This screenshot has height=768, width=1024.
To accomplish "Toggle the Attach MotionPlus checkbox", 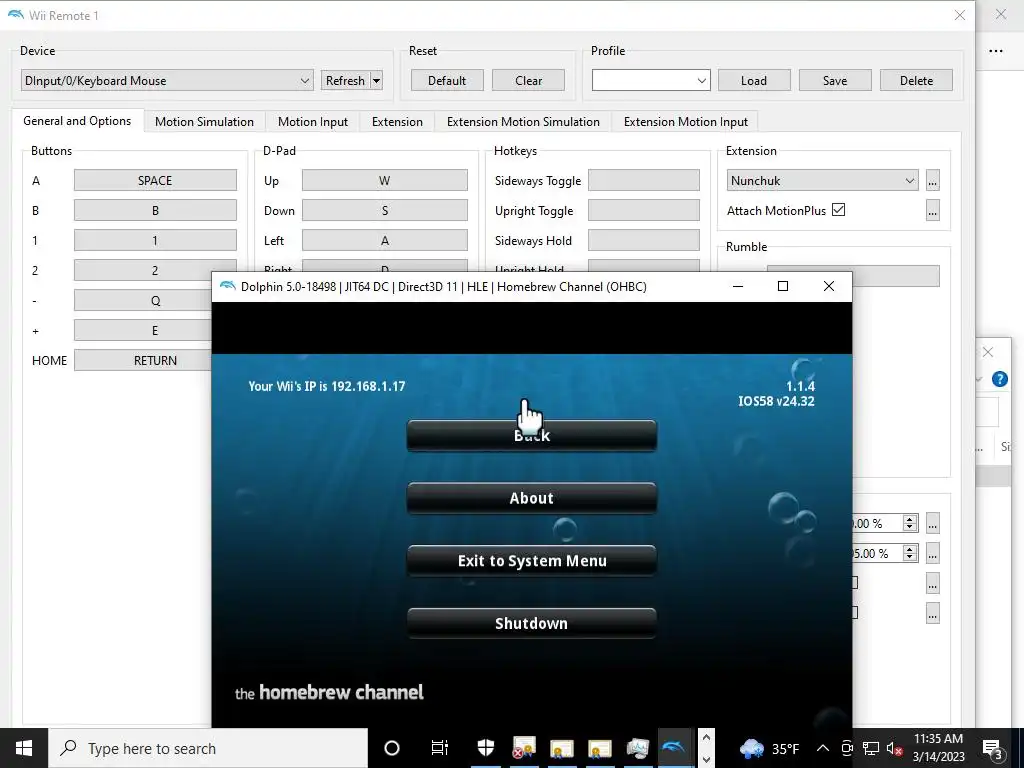I will [839, 210].
